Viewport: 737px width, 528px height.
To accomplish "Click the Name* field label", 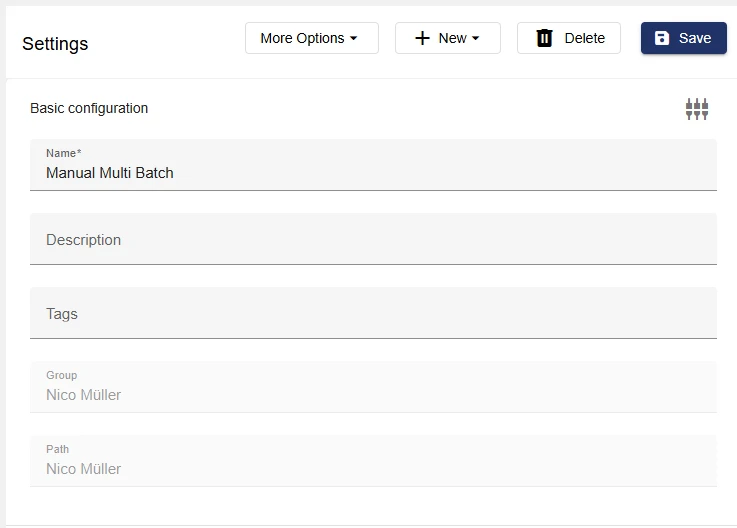I will (x=63, y=153).
